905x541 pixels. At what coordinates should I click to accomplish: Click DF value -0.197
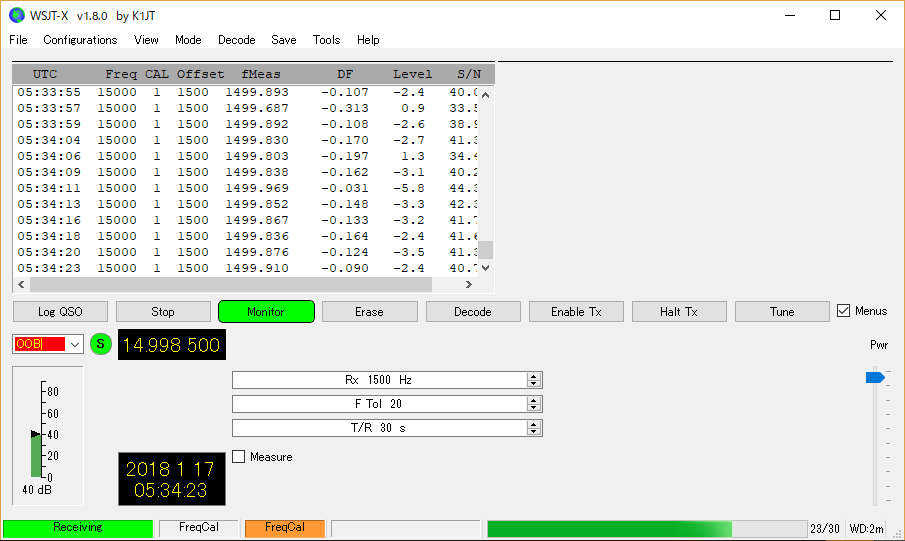pyautogui.click(x=345, y=156)
